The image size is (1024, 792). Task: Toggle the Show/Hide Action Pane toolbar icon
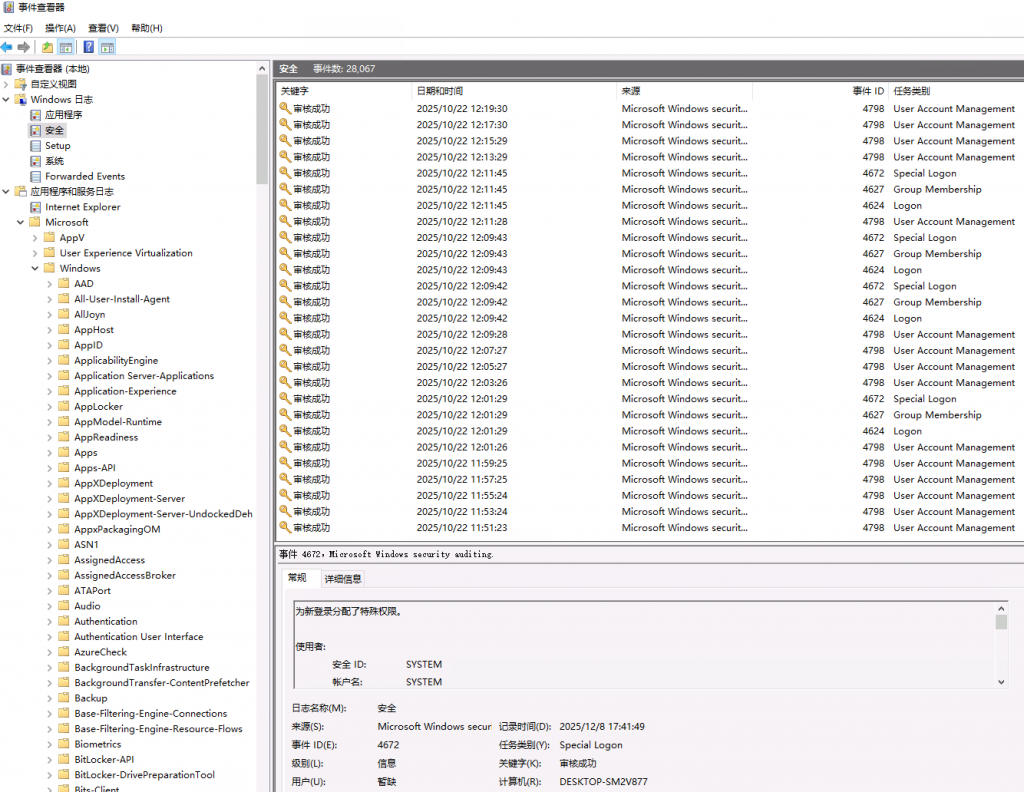(x=107, y=47)
